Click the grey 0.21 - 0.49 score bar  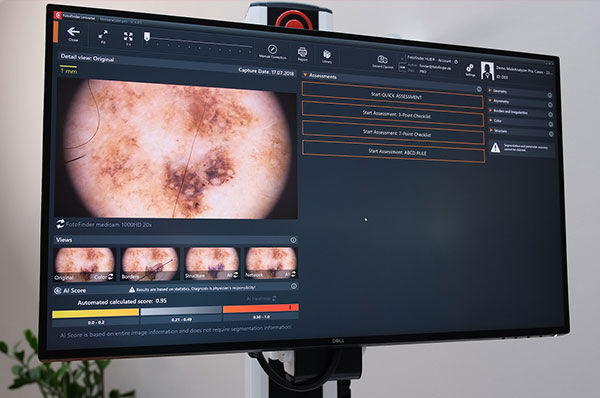click(181, 310)
